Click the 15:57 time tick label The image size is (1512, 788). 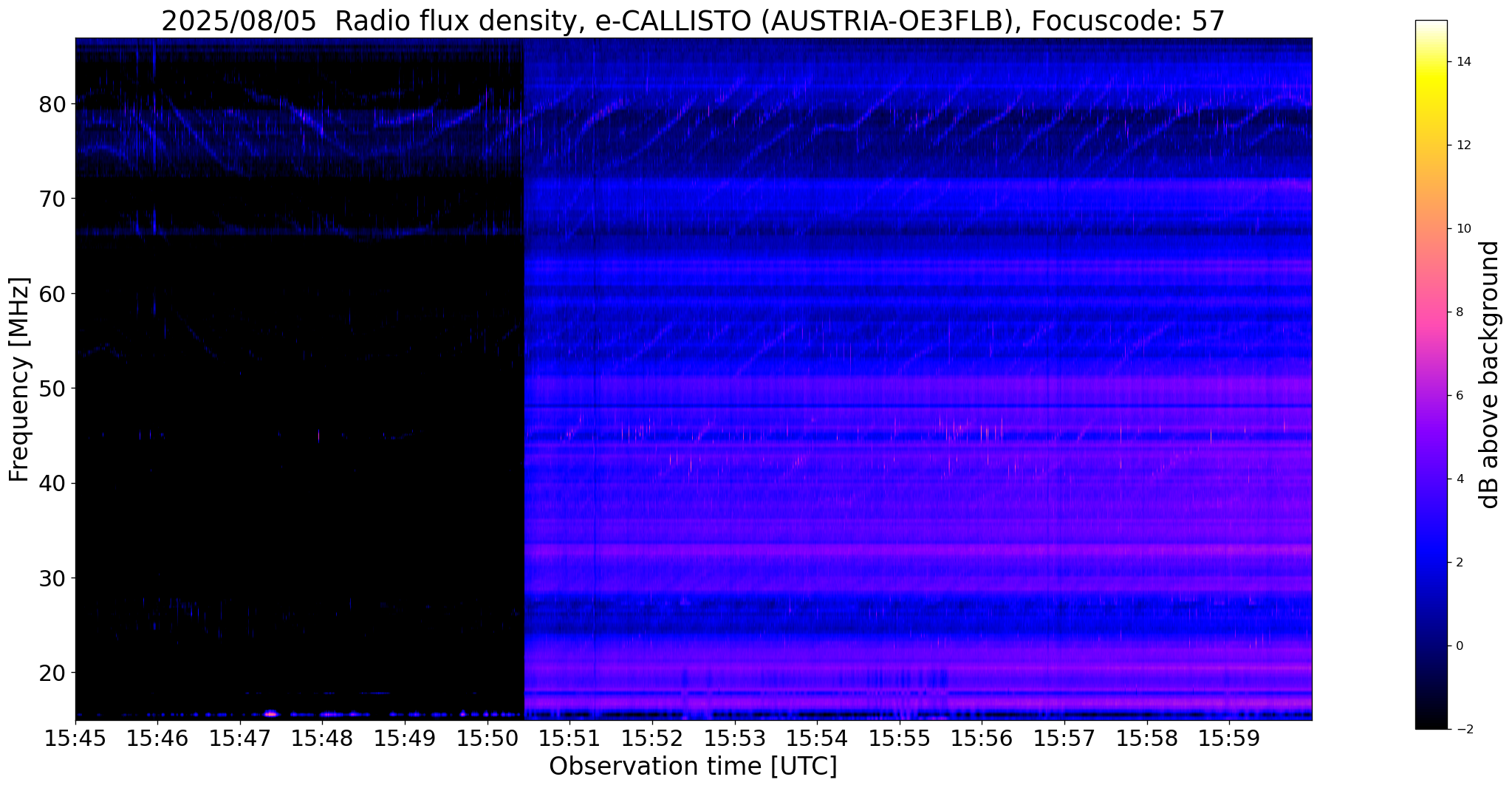(1064, 739)
